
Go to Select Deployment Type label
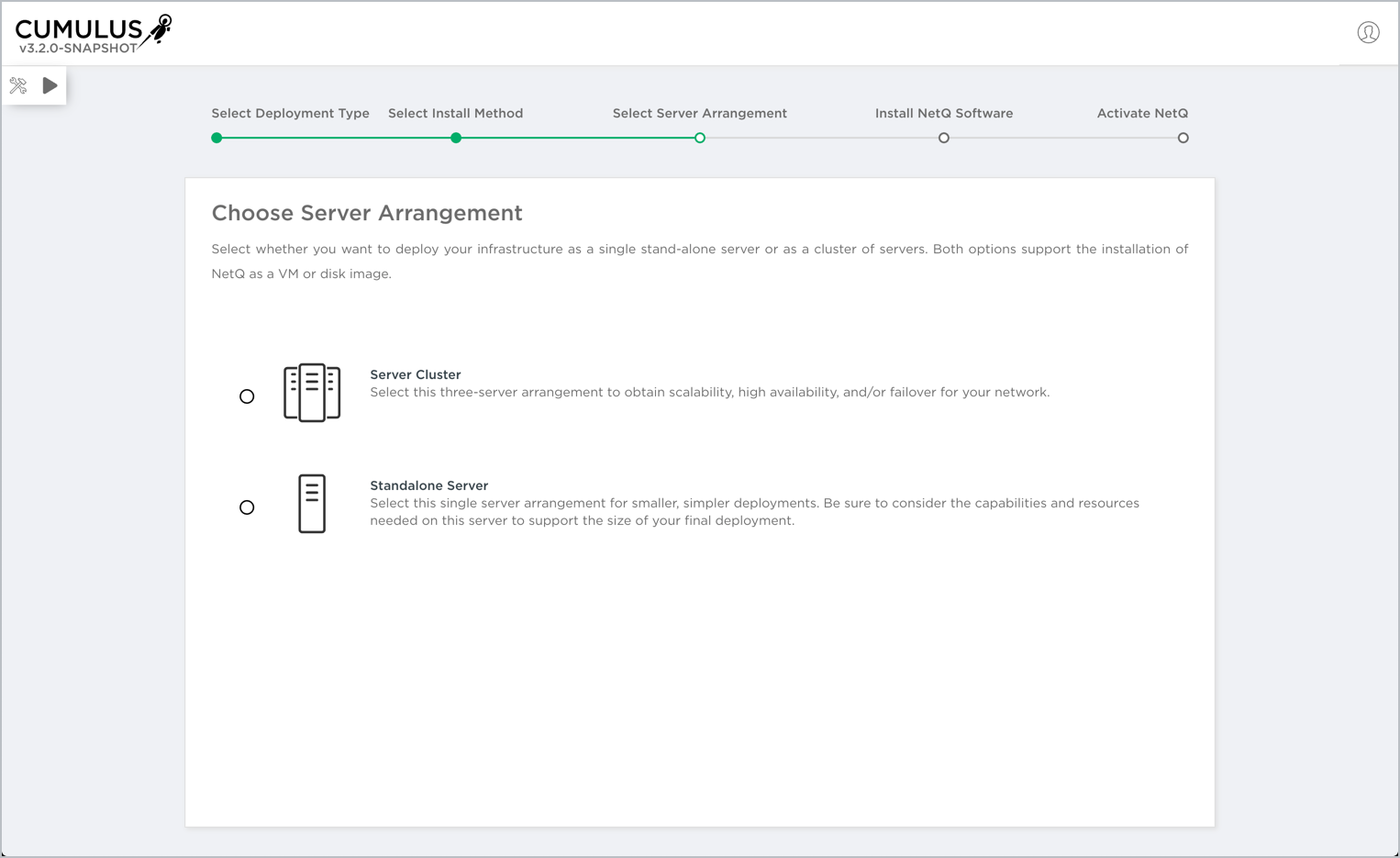tap(290, 114)
